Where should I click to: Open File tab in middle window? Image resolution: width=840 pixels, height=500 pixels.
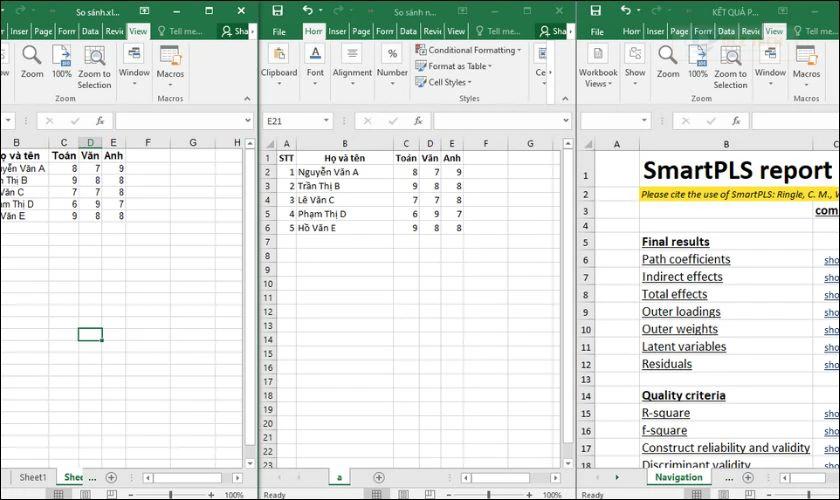tap(279, 31)
